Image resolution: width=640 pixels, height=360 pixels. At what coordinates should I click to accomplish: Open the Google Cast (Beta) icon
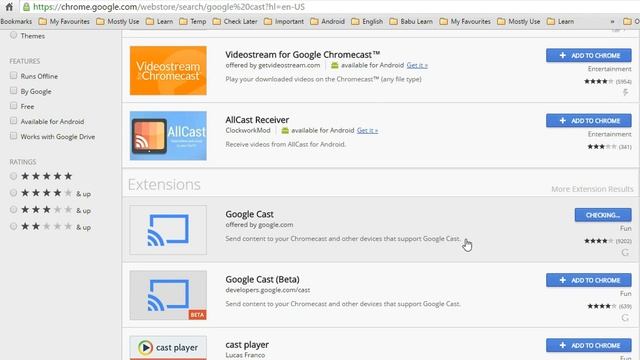click(168, 295)
